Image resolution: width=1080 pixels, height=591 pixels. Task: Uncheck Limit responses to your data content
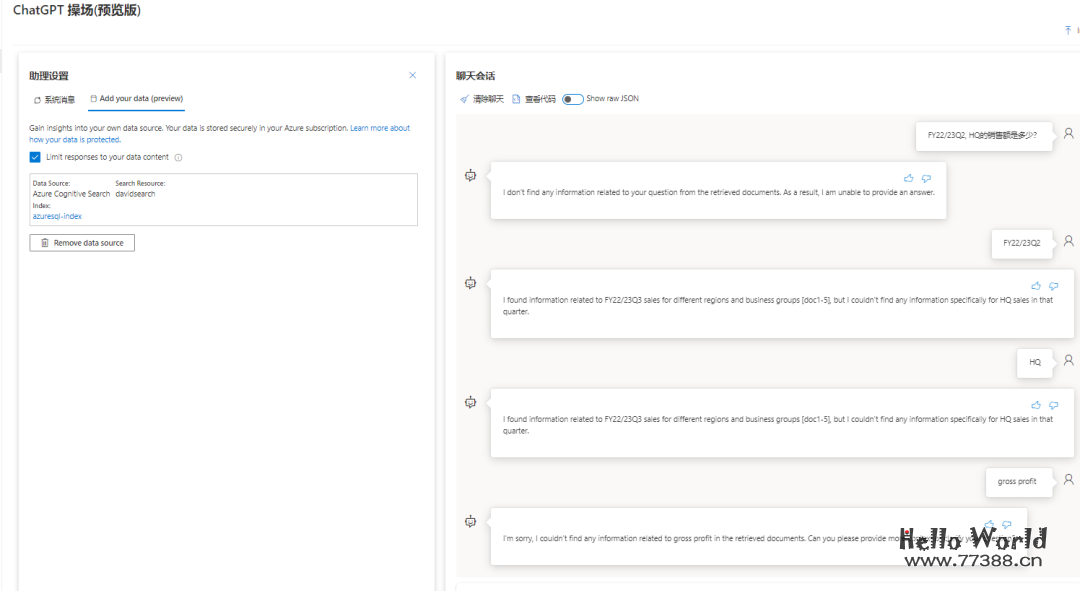(35, 157)
